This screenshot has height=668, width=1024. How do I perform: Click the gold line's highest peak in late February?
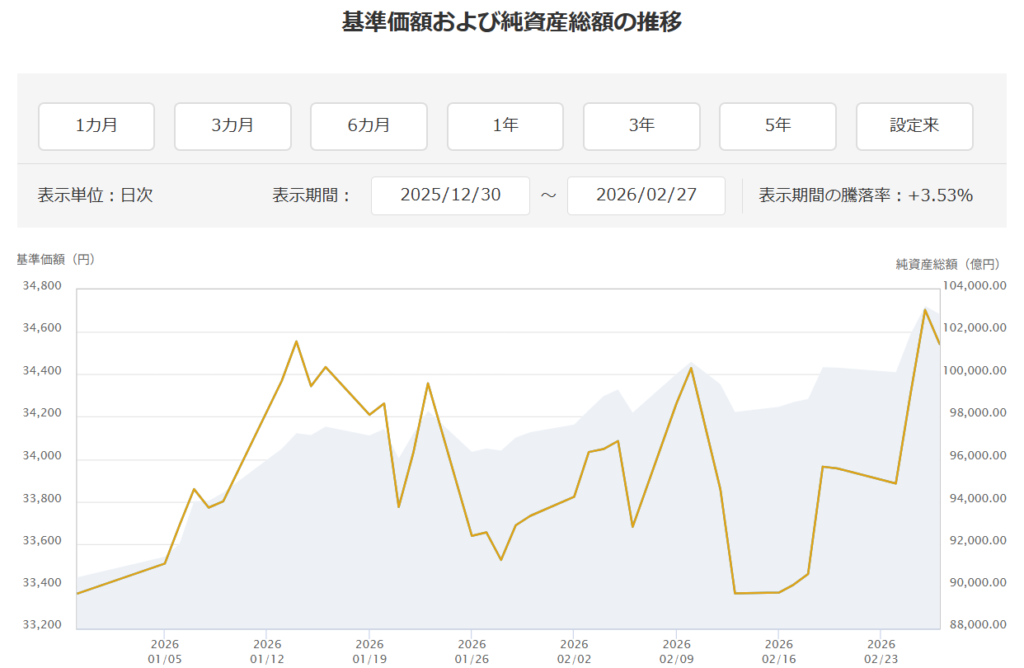(x=924, y=309)
